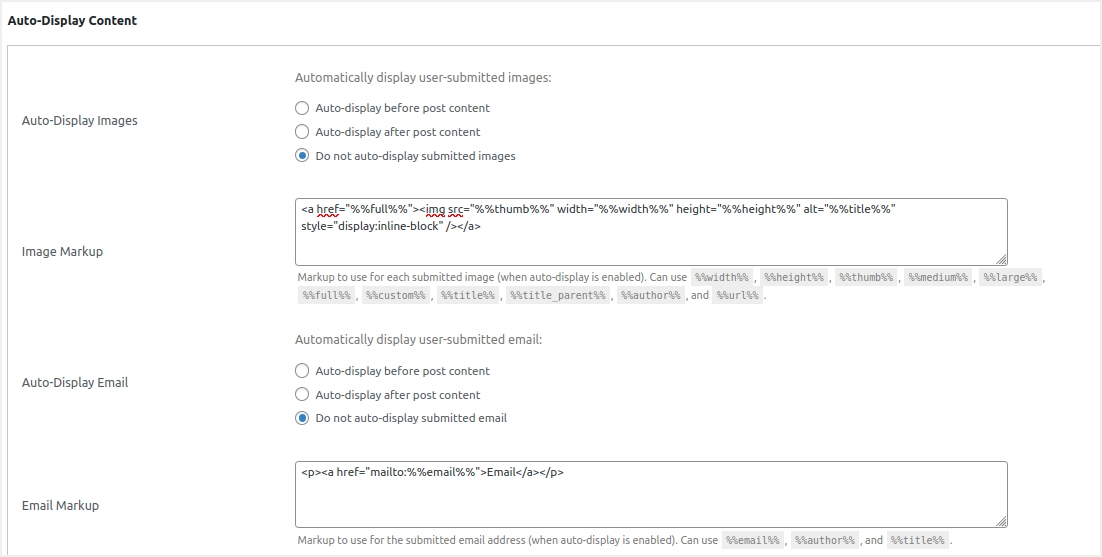The height and width of the screenshot is (557, 1102).
Task: Click the %%custom%% code tag
Action: click(x=395, y=295)
